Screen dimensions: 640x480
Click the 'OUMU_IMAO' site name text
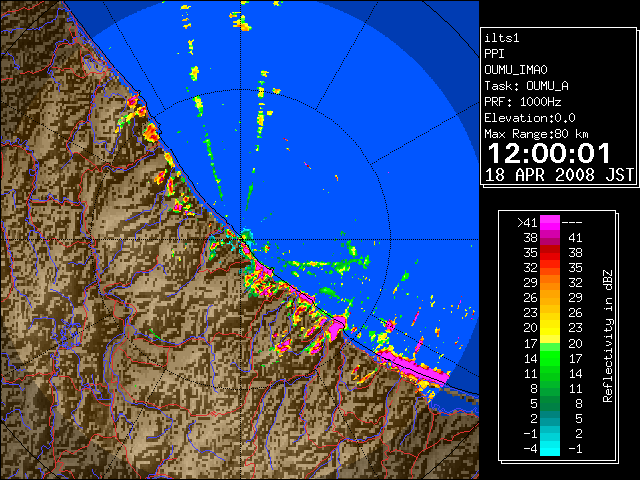[516, 70]
